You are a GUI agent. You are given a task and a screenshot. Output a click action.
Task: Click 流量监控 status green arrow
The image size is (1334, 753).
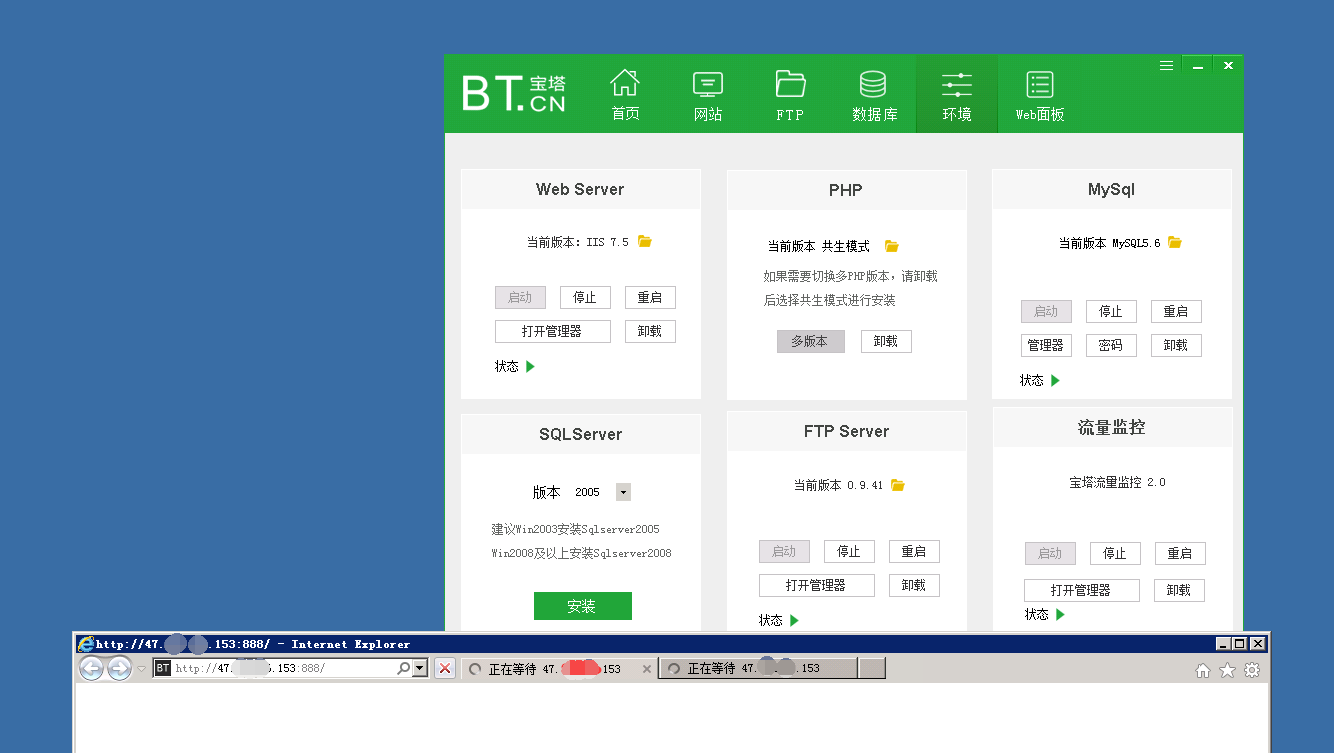(1061, 614)
